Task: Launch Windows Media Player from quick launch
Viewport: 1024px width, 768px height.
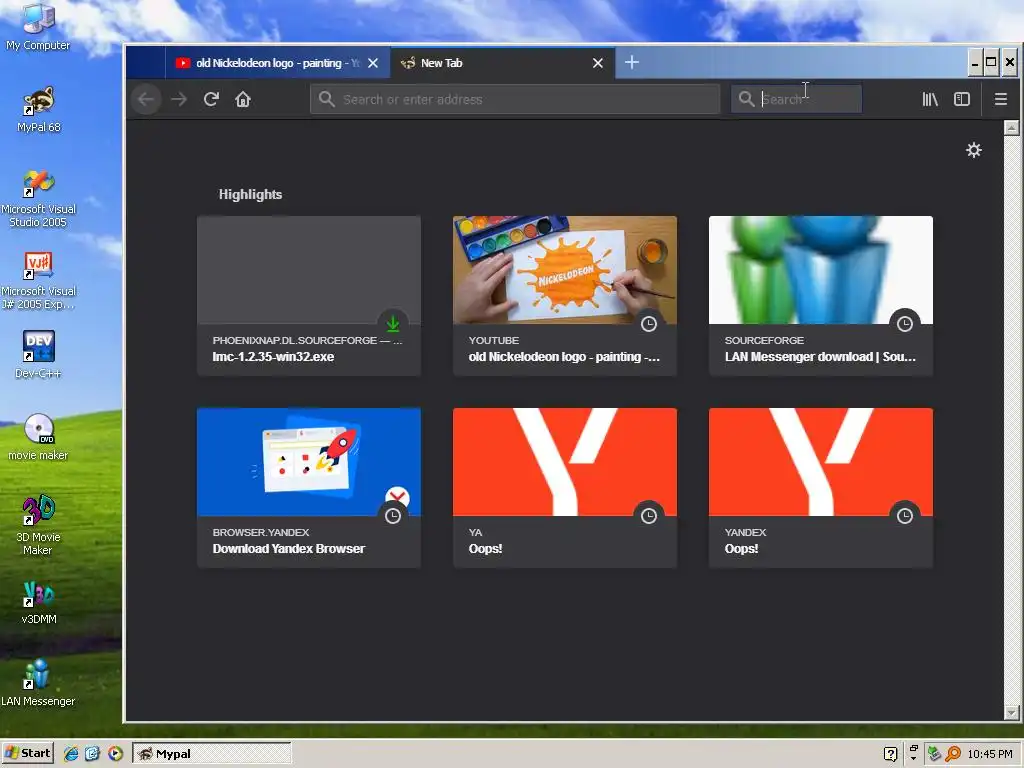Action: (x=115, y=754)
